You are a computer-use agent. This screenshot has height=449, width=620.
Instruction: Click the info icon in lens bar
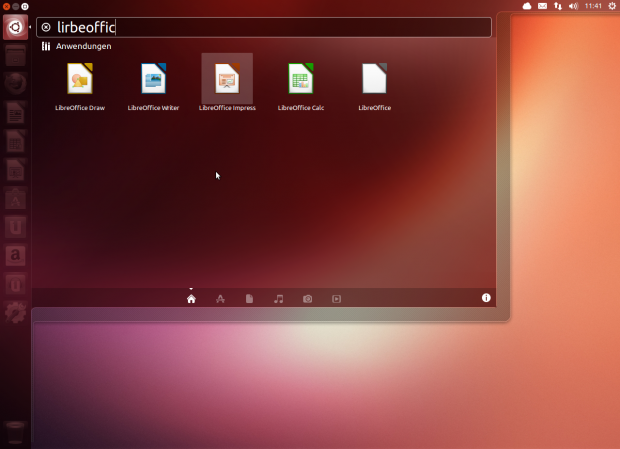pos(487,298)
